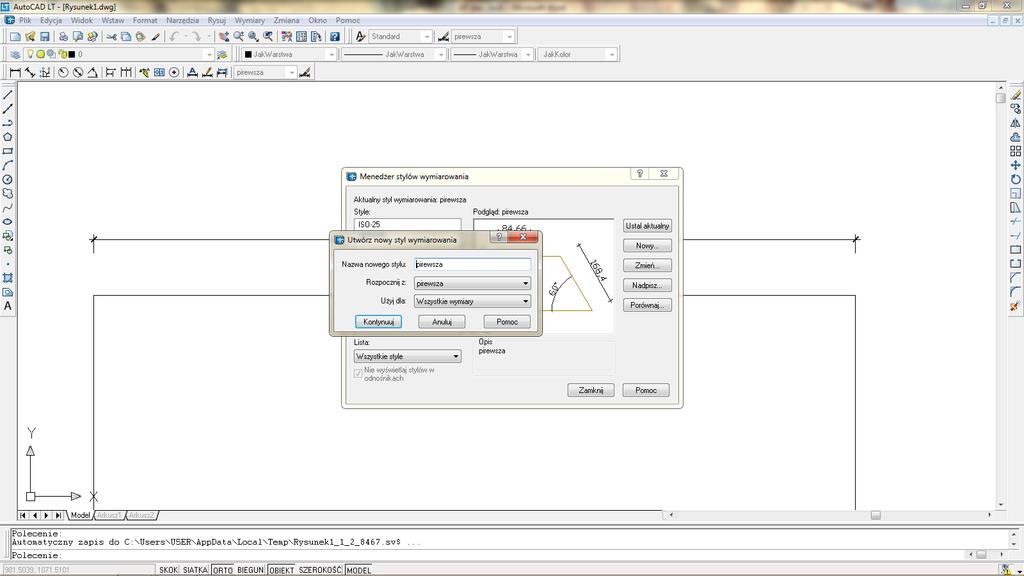1024x576 pixels.
Task: Select the Arc draw tool
Action: tap(8, 165)
